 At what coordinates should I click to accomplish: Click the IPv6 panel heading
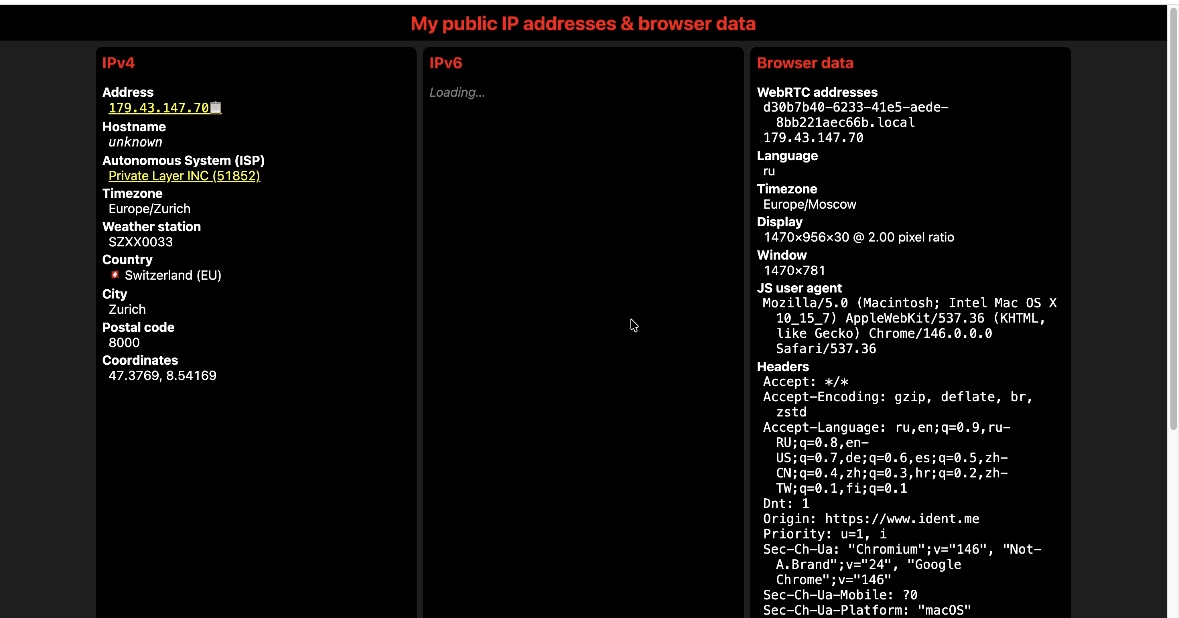[x=446, y=63]
